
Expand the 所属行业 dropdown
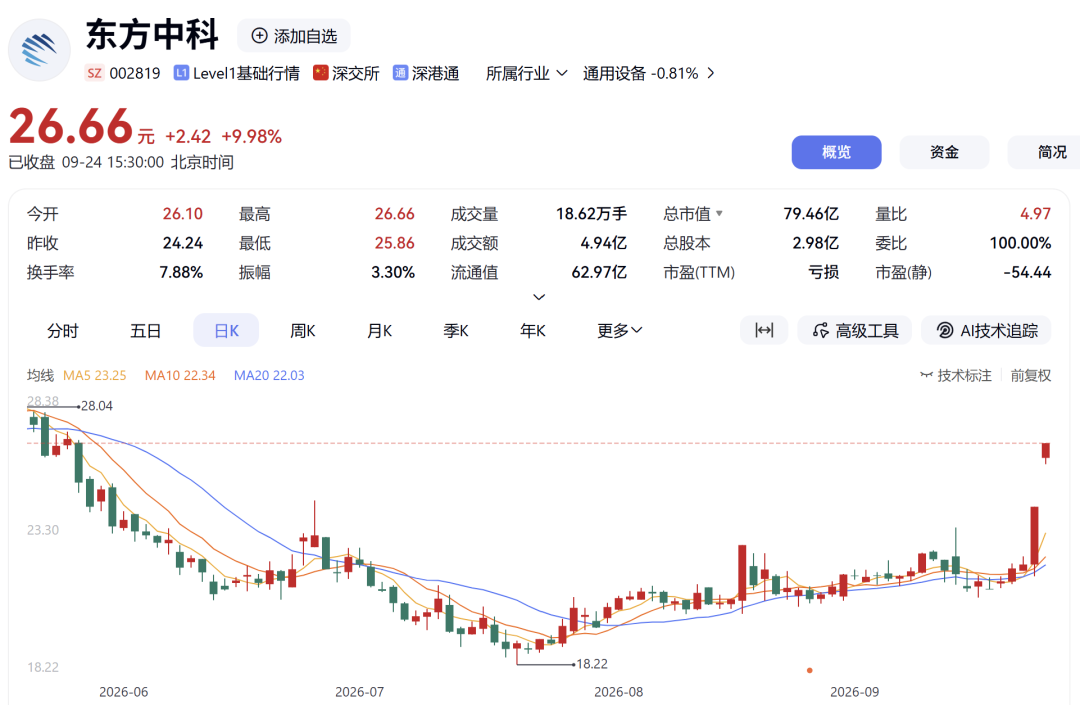(526, 73)
